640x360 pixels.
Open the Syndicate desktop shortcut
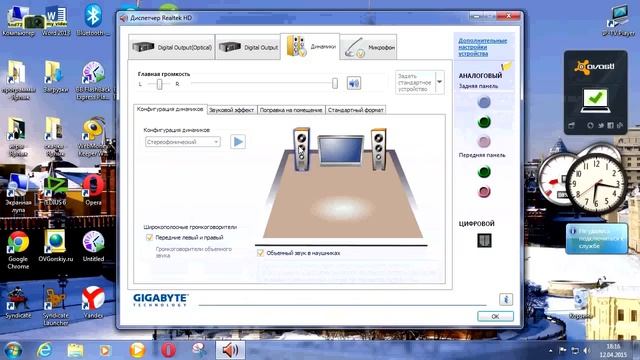pos(18,302)
